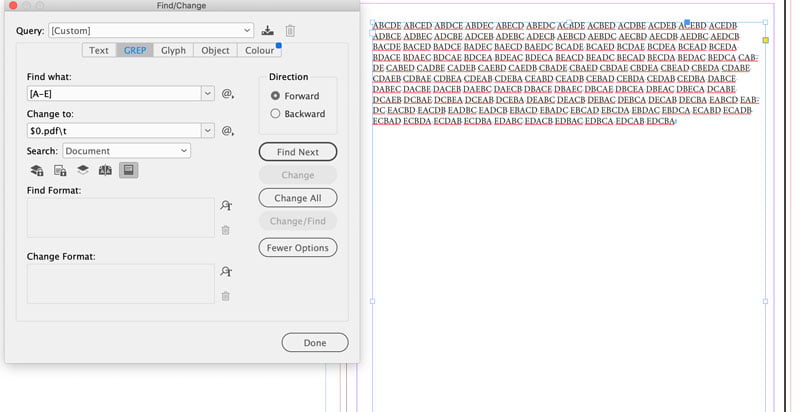The width and height of the screenshot is (800, 412).
Task: Open special characters menu for Find what
Action: pyautogui.click(x=228, y=94)
